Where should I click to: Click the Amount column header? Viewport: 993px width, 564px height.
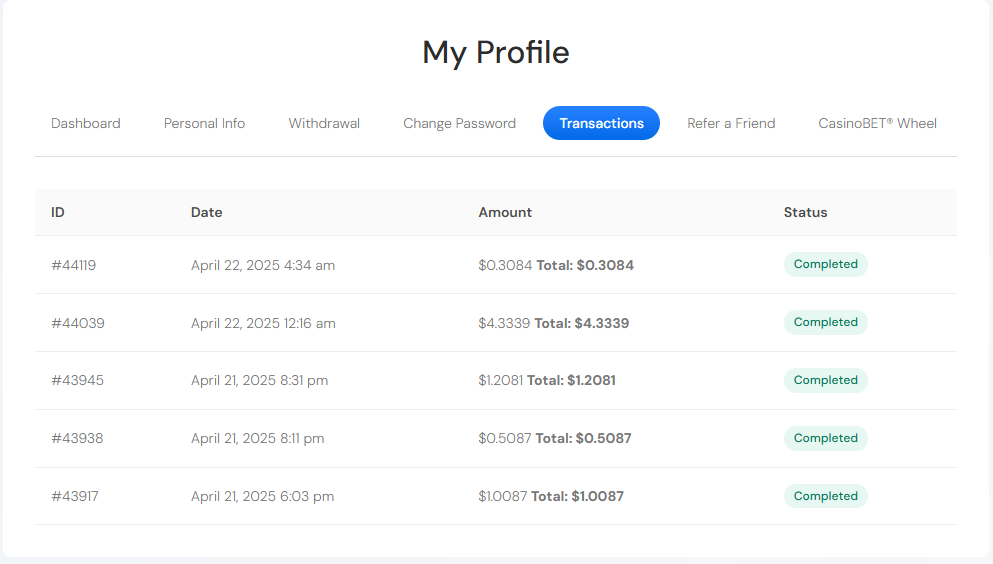[x=505, y=212]
